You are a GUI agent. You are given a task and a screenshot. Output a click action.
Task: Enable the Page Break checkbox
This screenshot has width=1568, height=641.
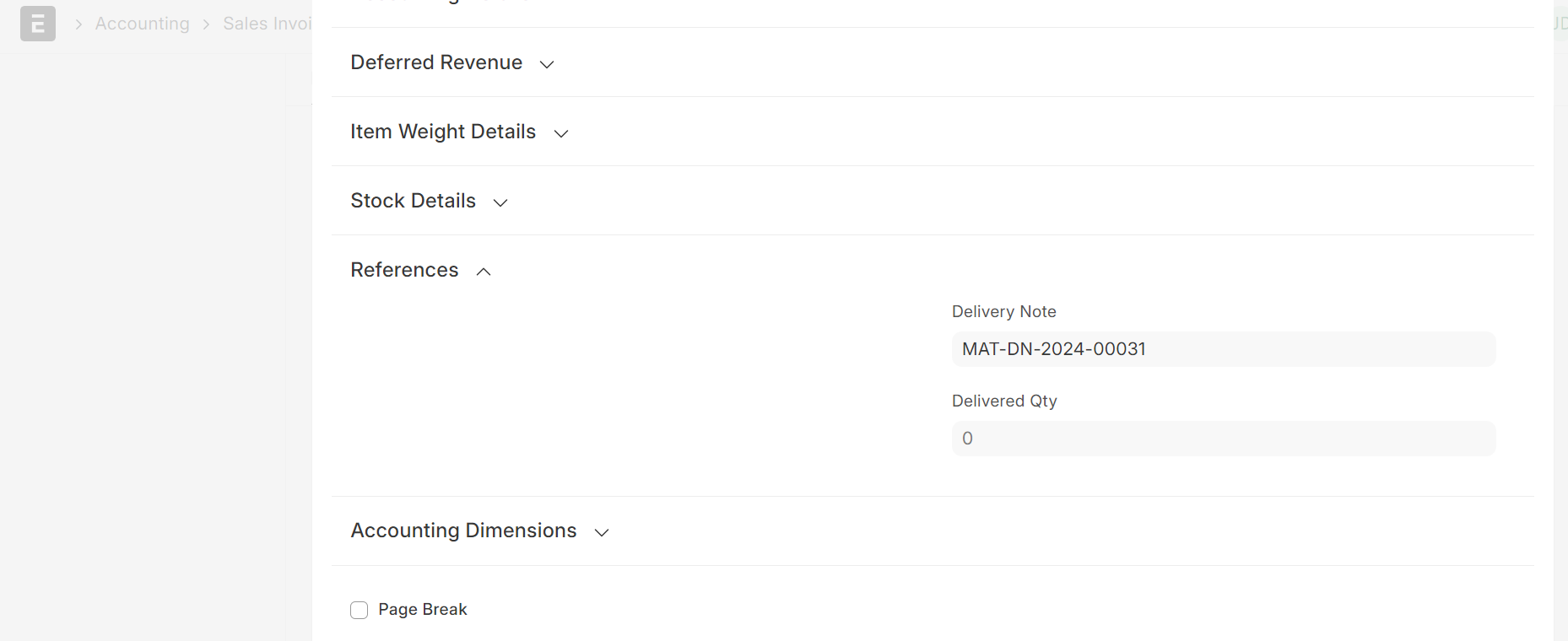360,610
